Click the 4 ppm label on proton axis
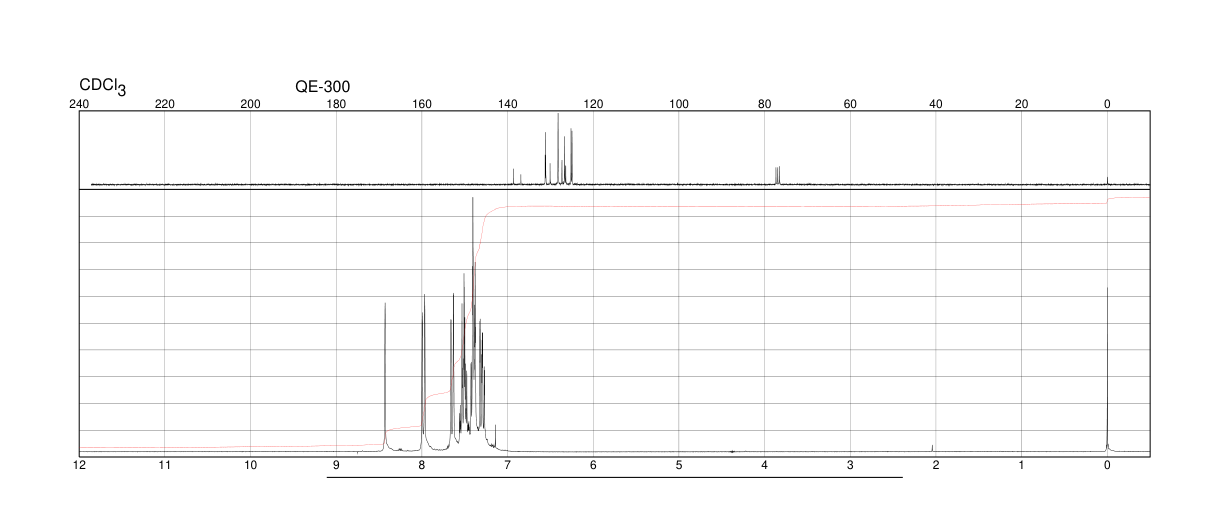Screen dimensions: 1224x528 (765, 465)
